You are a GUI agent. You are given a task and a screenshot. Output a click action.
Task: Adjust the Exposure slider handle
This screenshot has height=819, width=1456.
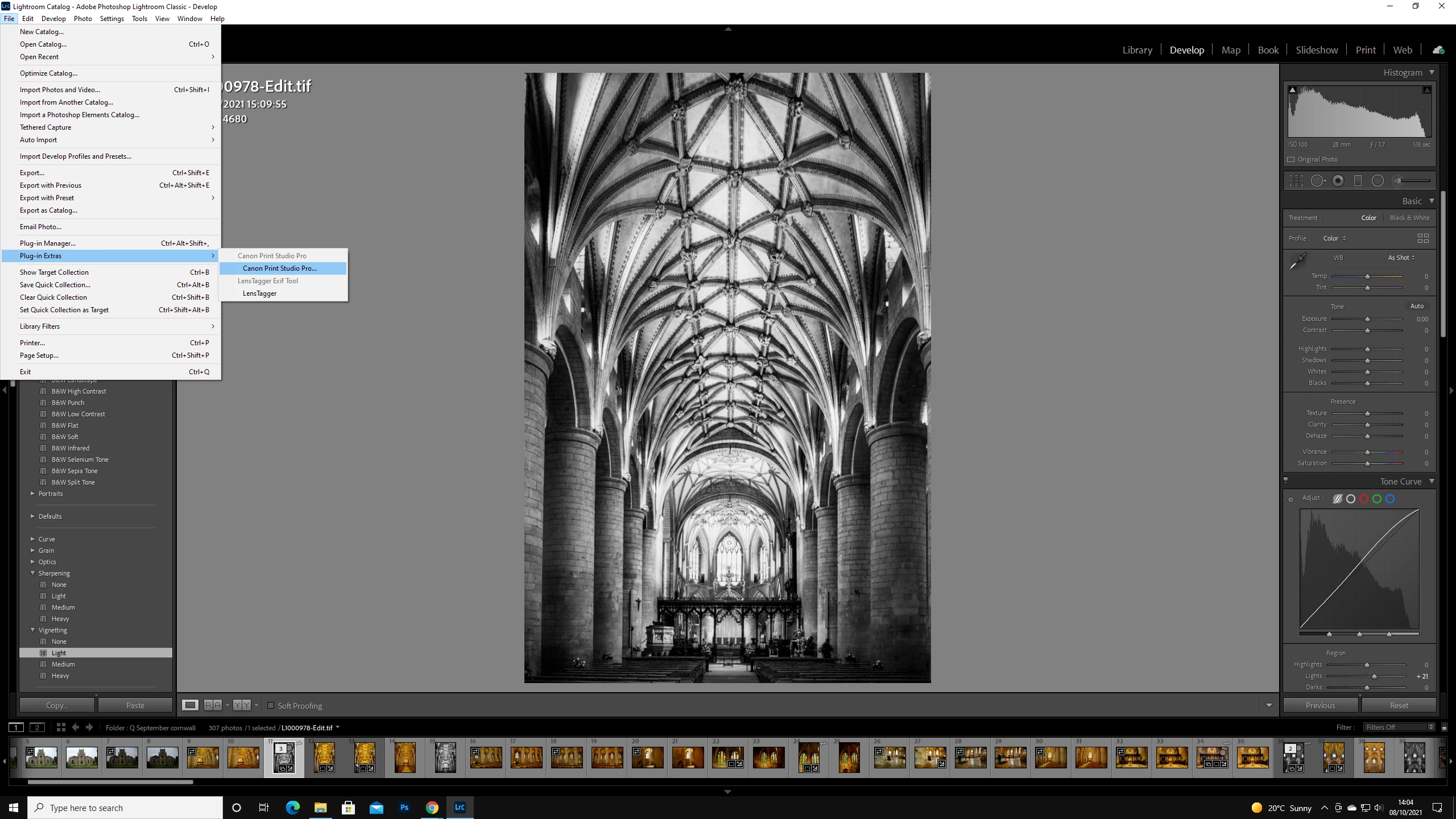pos(1367,319)
